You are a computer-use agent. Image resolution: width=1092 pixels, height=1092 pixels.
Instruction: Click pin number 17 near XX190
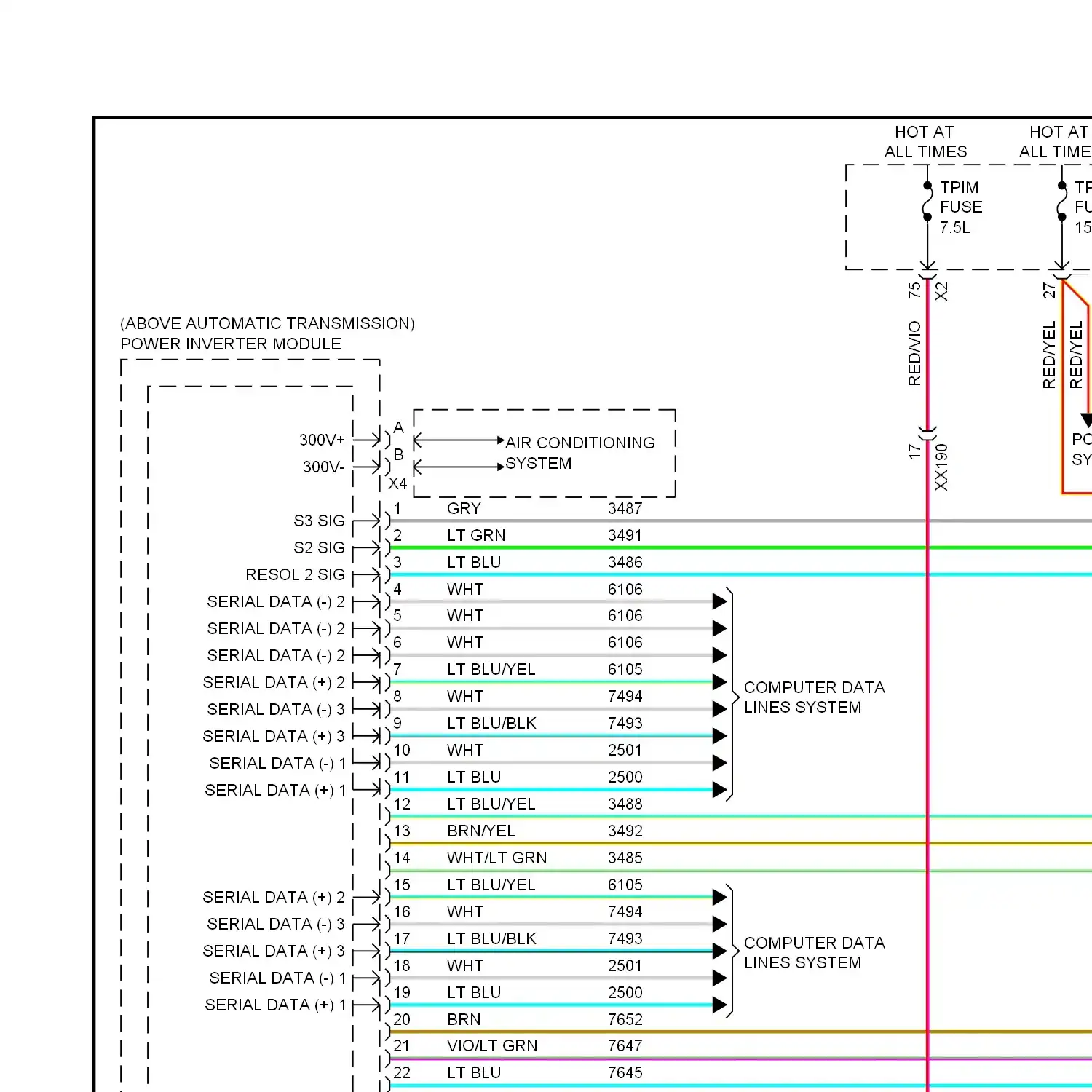click(914, 451)
